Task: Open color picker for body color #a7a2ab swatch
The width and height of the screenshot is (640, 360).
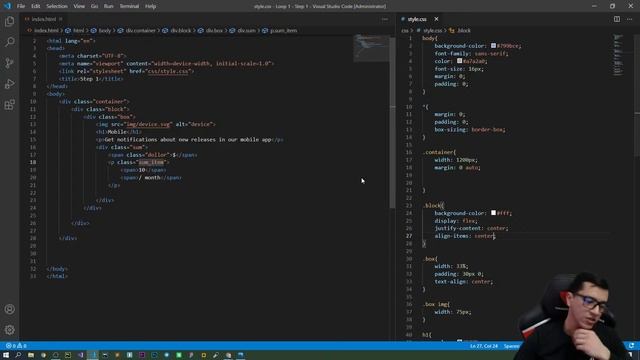Action: (459, 61)
